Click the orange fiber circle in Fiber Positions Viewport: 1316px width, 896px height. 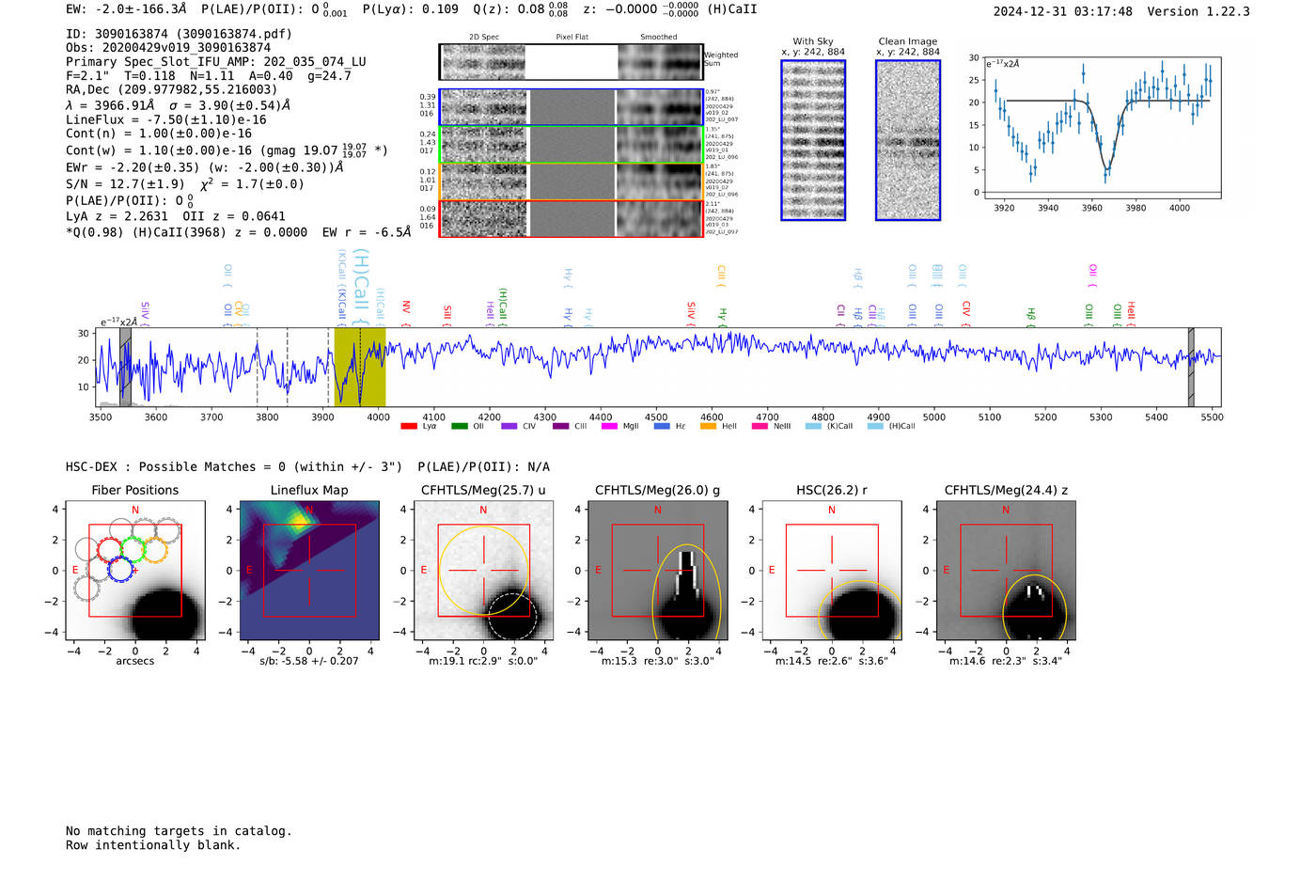tap(155, 549)
